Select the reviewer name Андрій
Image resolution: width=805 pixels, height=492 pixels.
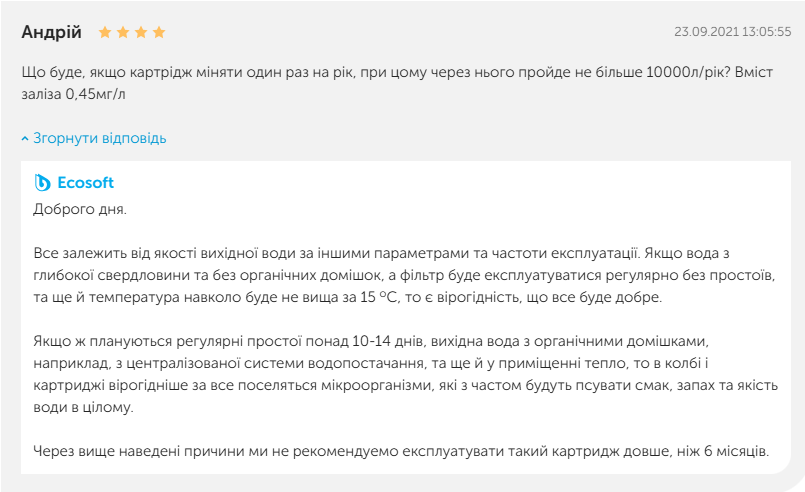[51, 32]
